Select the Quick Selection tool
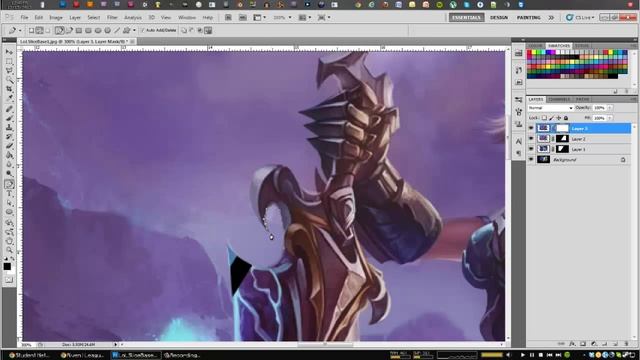The height and width of the screenshot is (360, 640). 9,80
